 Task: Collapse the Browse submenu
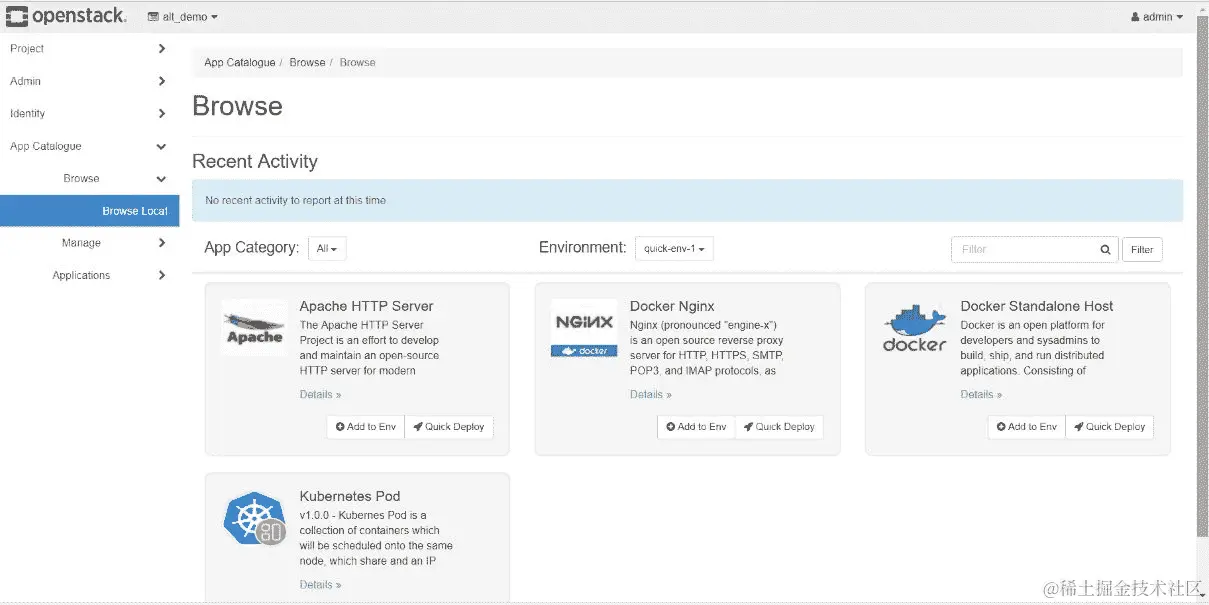[x=90, y=178]
